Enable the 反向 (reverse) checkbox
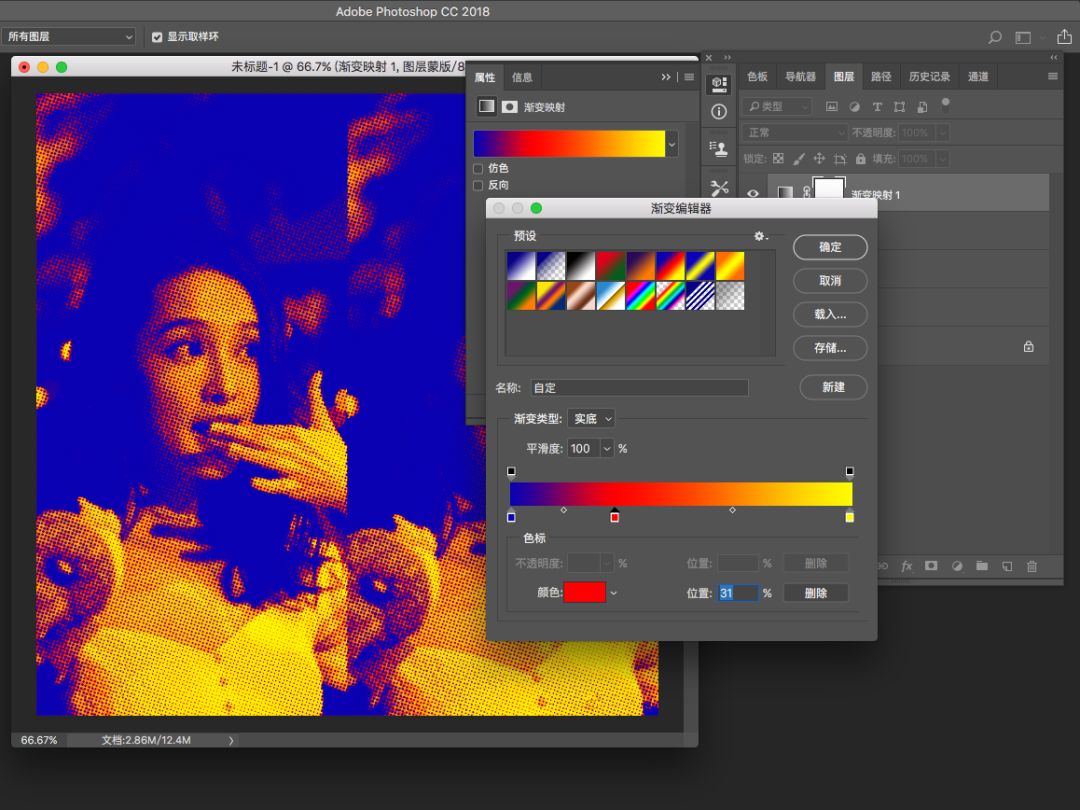Screen dimensions: 1080x810 click(x=478, y=185)
